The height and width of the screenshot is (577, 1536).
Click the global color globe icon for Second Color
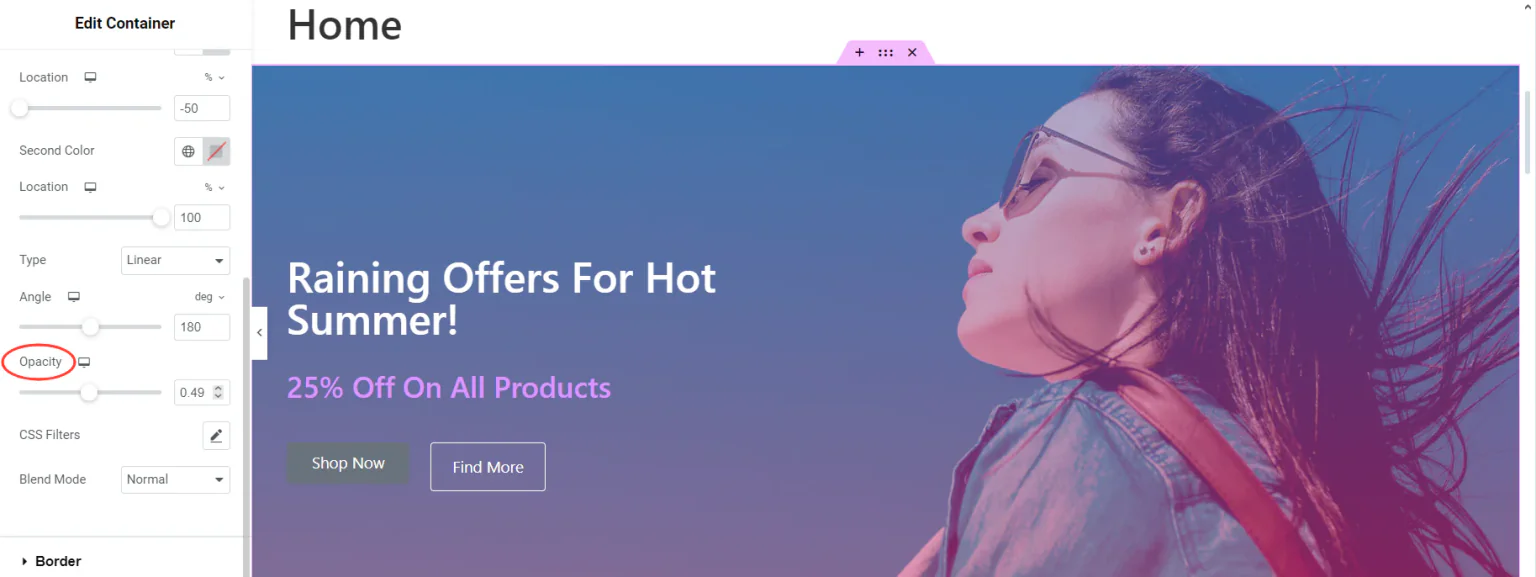tap(188, 152)
